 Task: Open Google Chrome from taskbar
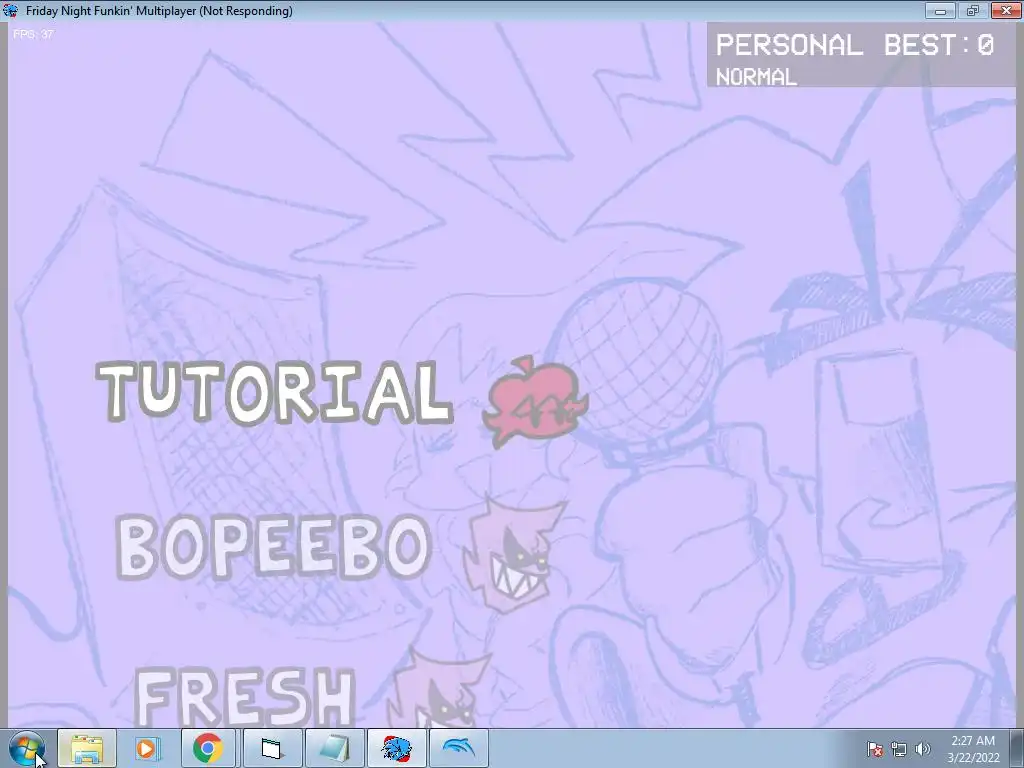[208, 748]
